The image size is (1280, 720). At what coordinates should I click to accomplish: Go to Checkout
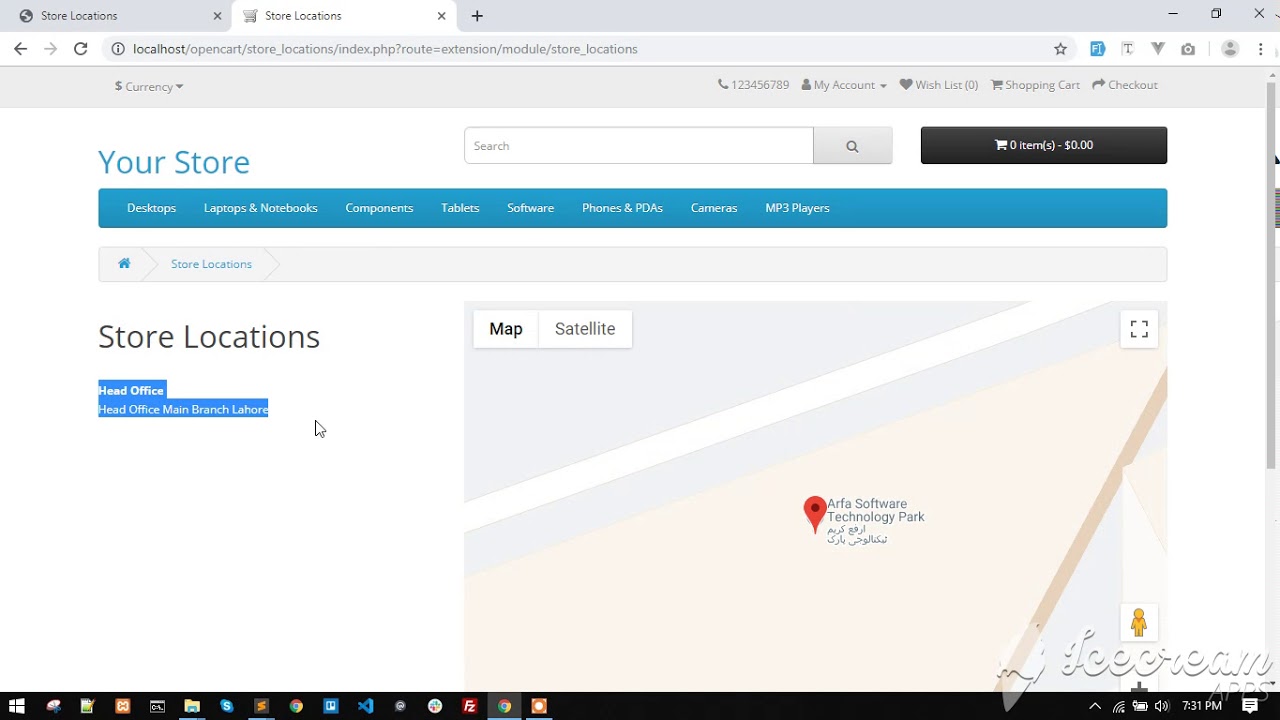(1125, 85)
